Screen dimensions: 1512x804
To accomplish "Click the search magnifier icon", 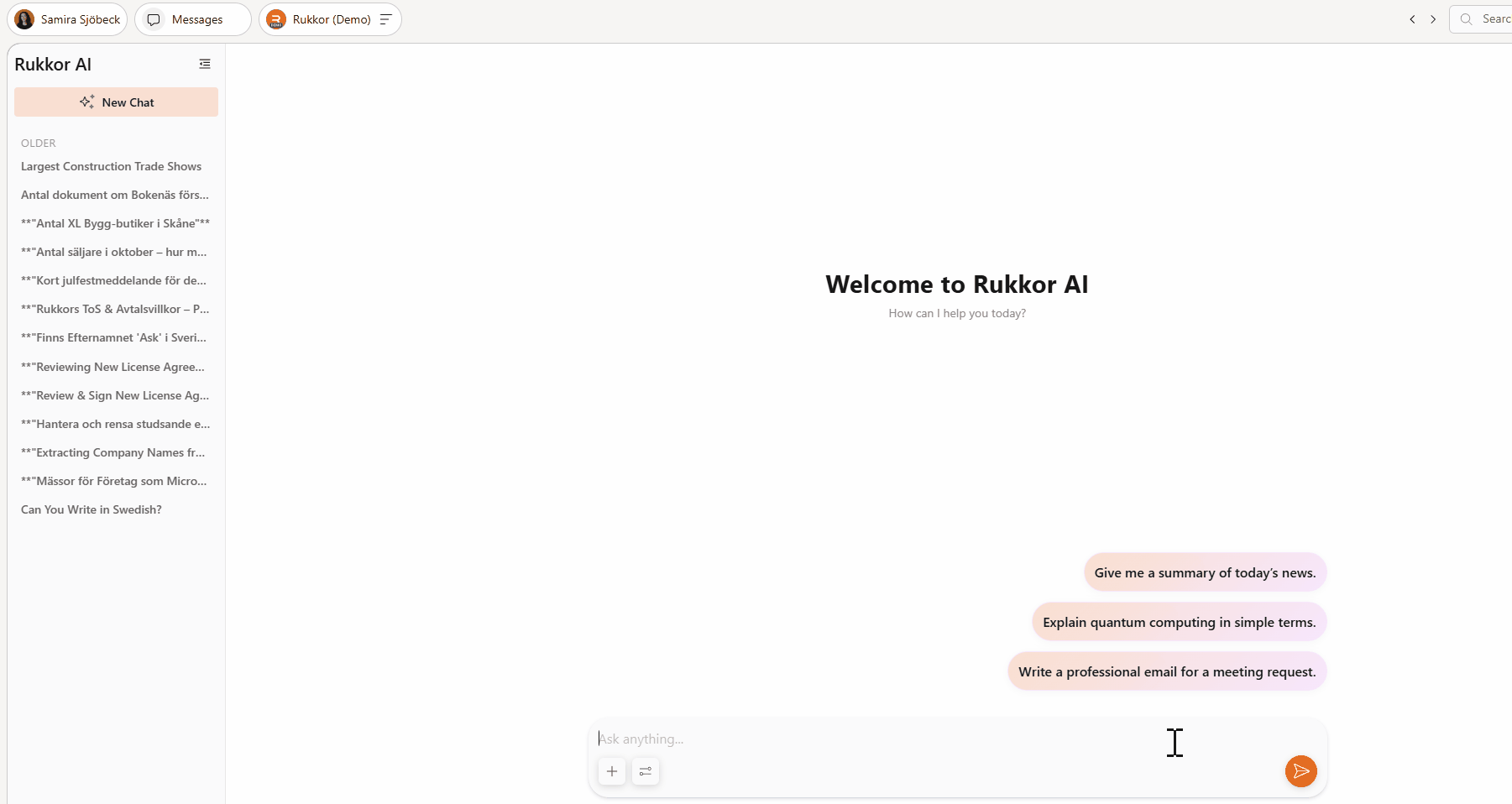I will (1466, 19).
